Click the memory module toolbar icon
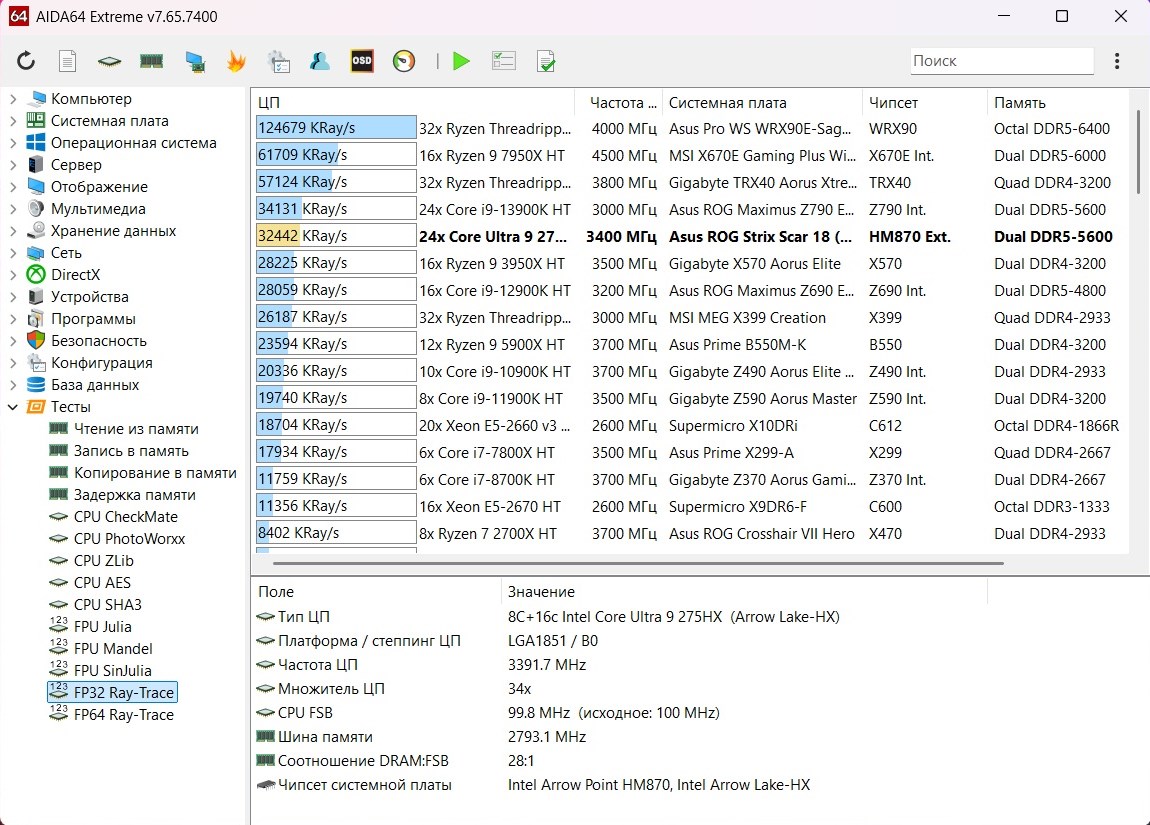This screenshot has width=1150, height=825. click(151, 61)
